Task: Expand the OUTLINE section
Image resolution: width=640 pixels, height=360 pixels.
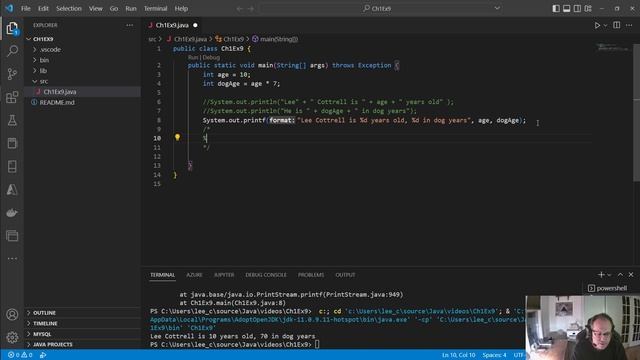Action: click(x=44, y=313)
